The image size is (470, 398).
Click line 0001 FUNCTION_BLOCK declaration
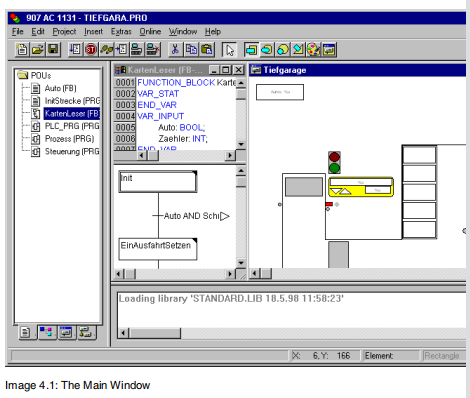pos(186,82)
